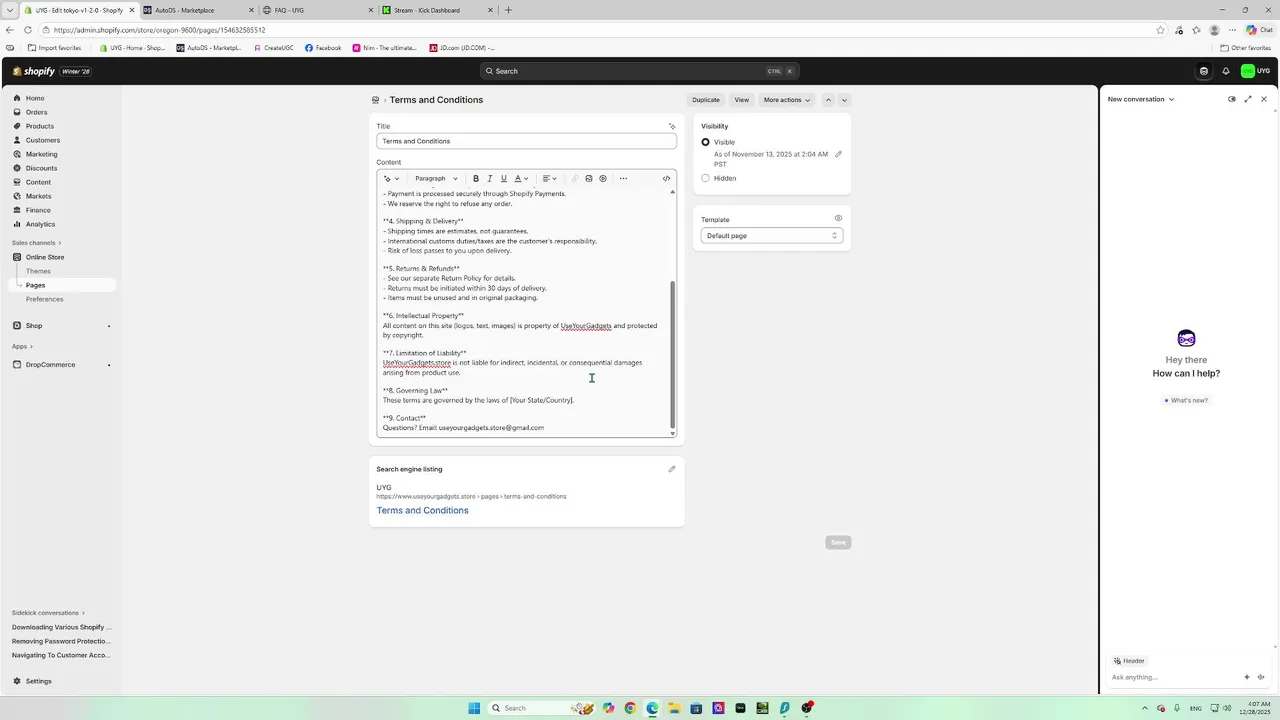The width and height of the screenshot is (1280, 720).
Task: Open the Default page template dropdown
Action: click(x=772, y=236)
